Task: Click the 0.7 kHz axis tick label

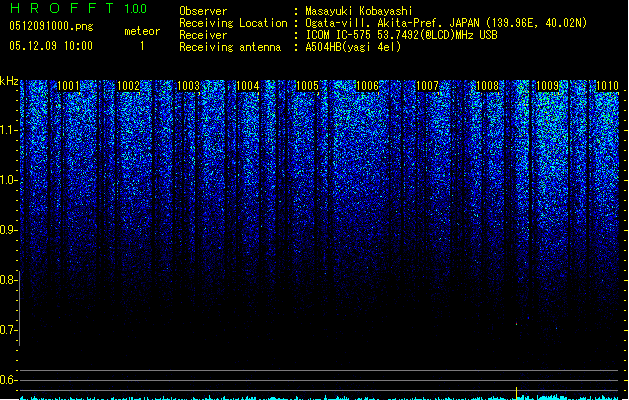Action: [x=8, y=330]
